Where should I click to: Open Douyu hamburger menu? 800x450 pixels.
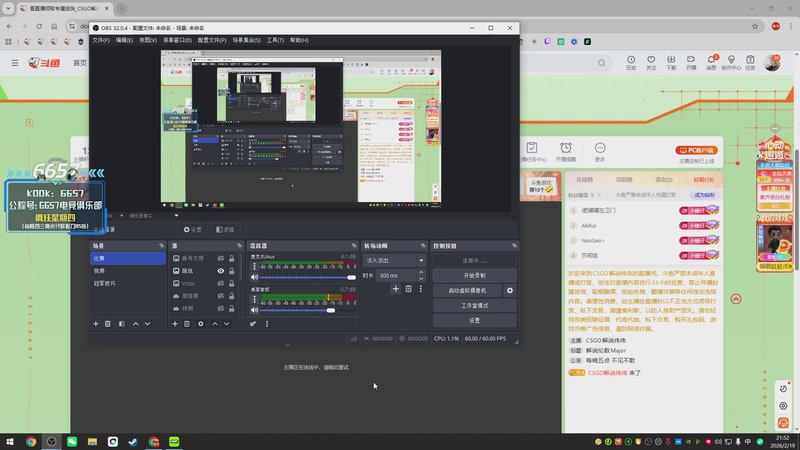[x=15, y=63]
